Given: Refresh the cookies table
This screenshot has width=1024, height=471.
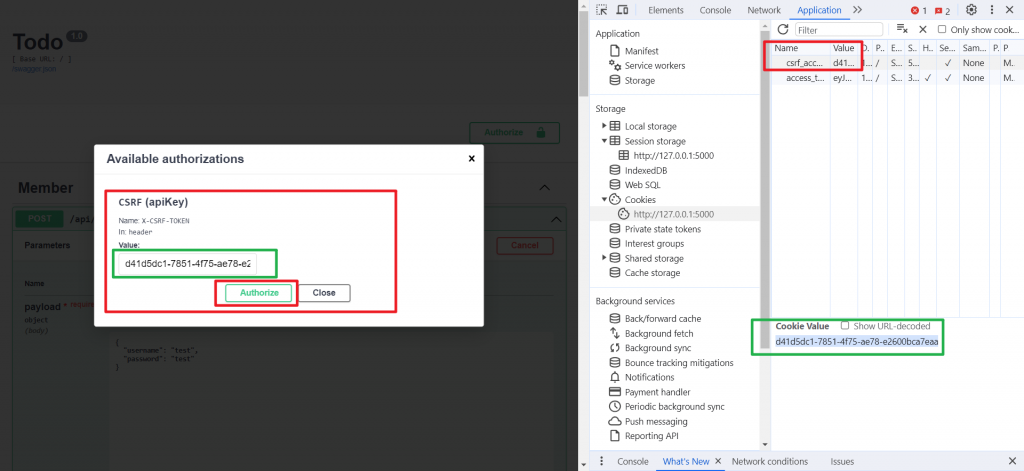Looking at the screenshot, I should coord(782,29).
